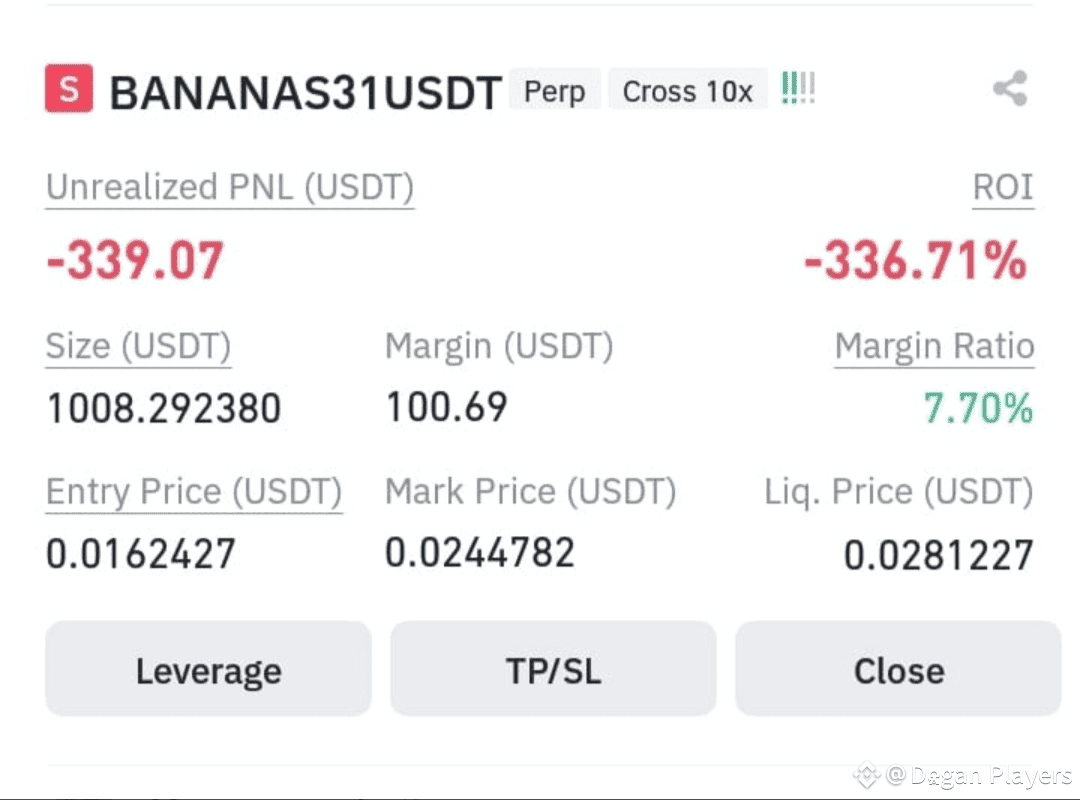Viewport: 1080px width, 800px height.
Task: Open the Leverage adjustment button
Action: [x=209, y=668]
